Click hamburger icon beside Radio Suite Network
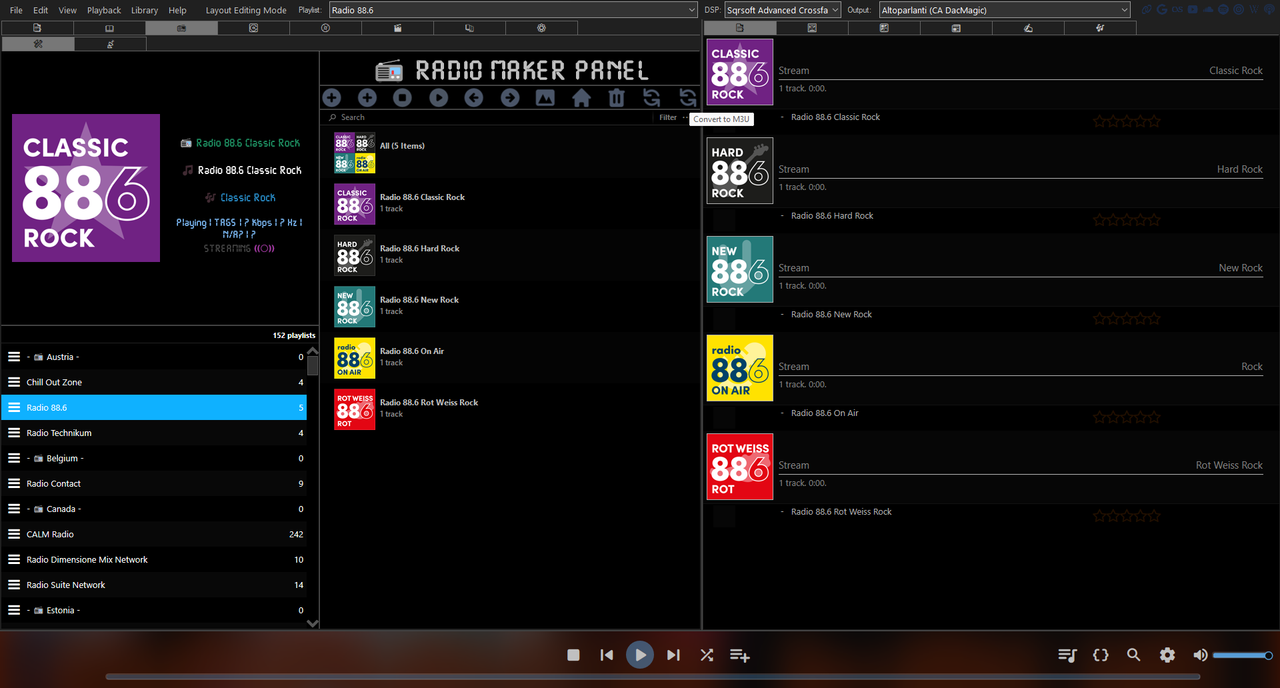The height and width of the screenshot is (688, 1280). pos(14,585)
